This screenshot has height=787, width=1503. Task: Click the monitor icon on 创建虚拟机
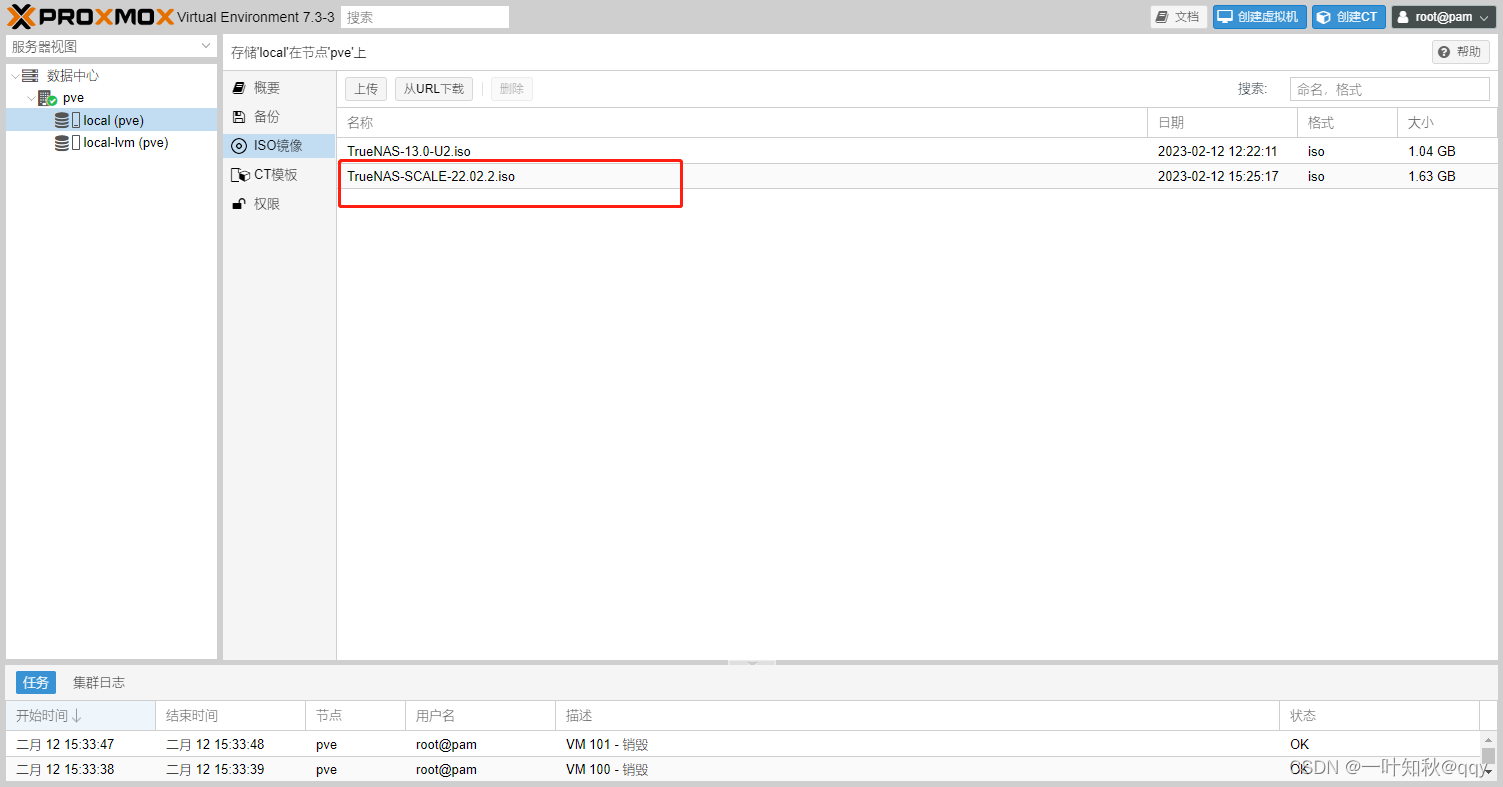pyautogui.click(x=1225, y=17)
